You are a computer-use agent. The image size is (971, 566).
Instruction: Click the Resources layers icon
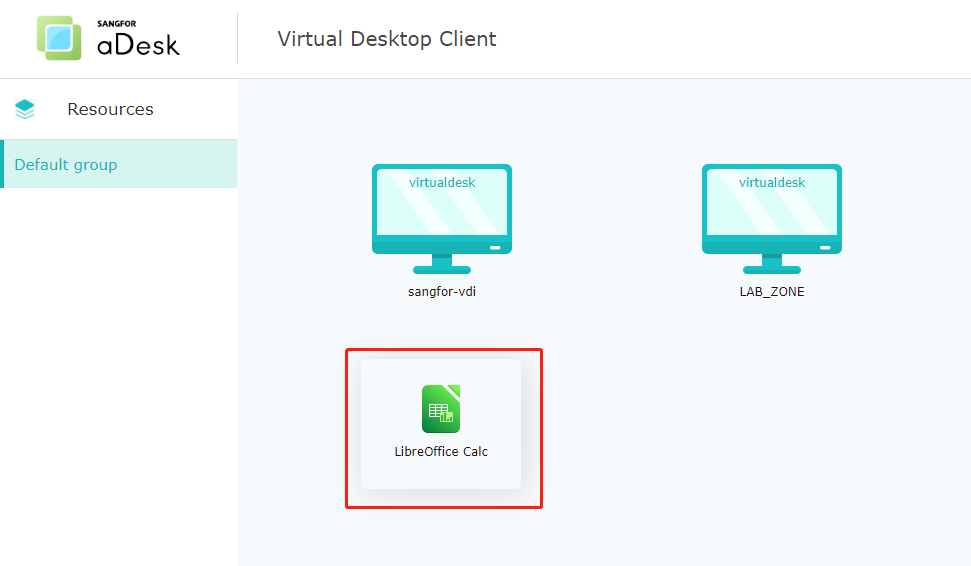[x=25, y=109]
